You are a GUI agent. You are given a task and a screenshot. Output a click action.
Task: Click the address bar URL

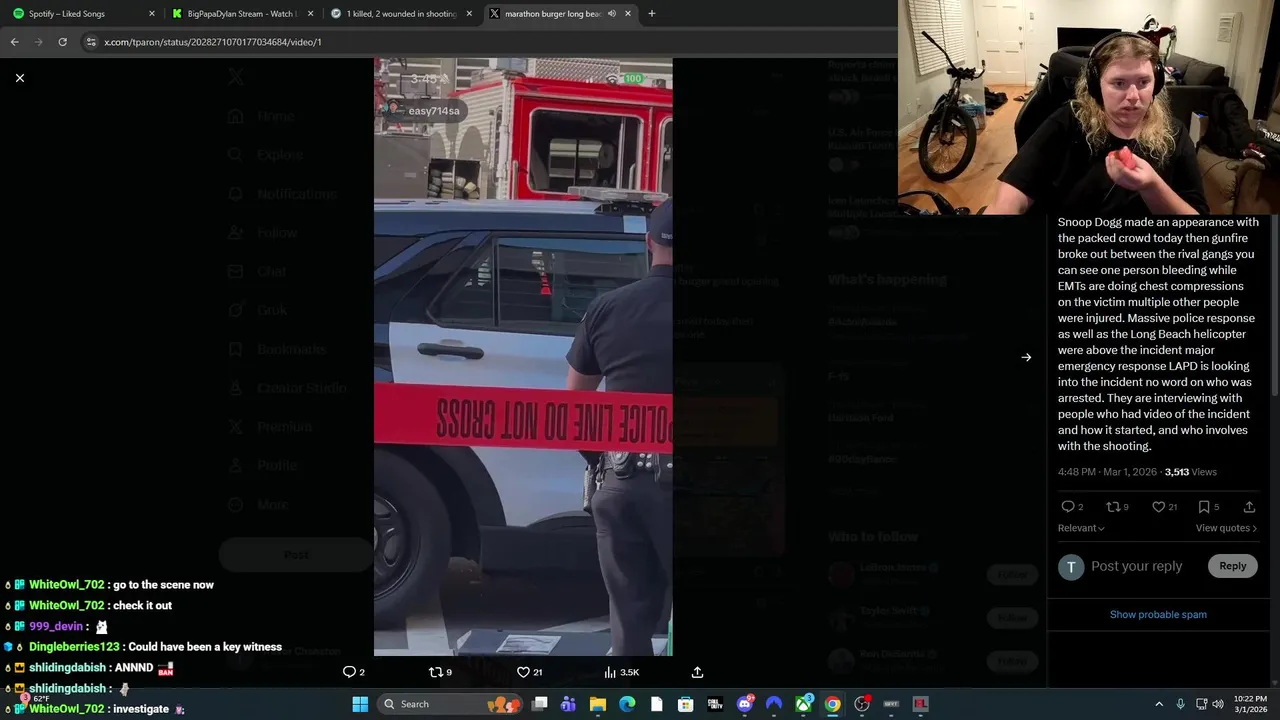[213, 42]
